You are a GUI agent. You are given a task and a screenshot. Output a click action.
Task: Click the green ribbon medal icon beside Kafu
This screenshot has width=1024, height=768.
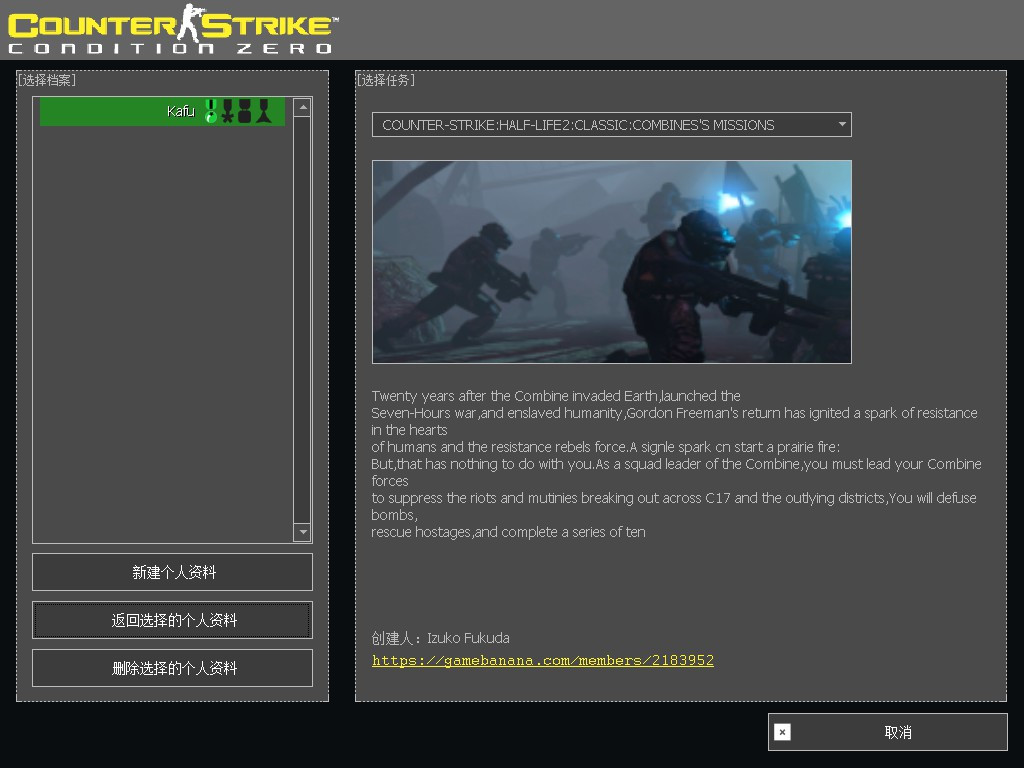tap(210, 111)
